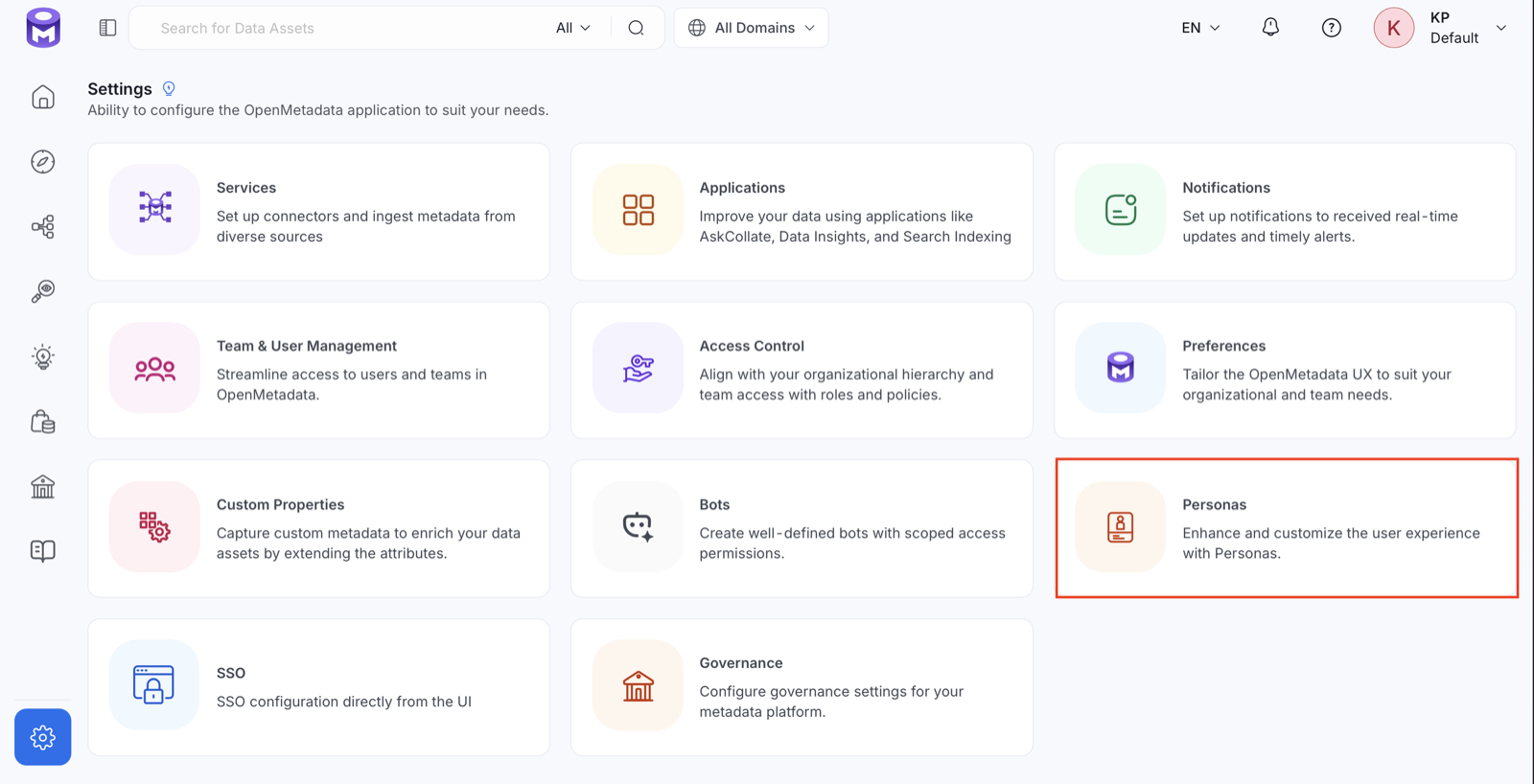
Task: Click the Custom Properties icon
Action: click(154, 526)
